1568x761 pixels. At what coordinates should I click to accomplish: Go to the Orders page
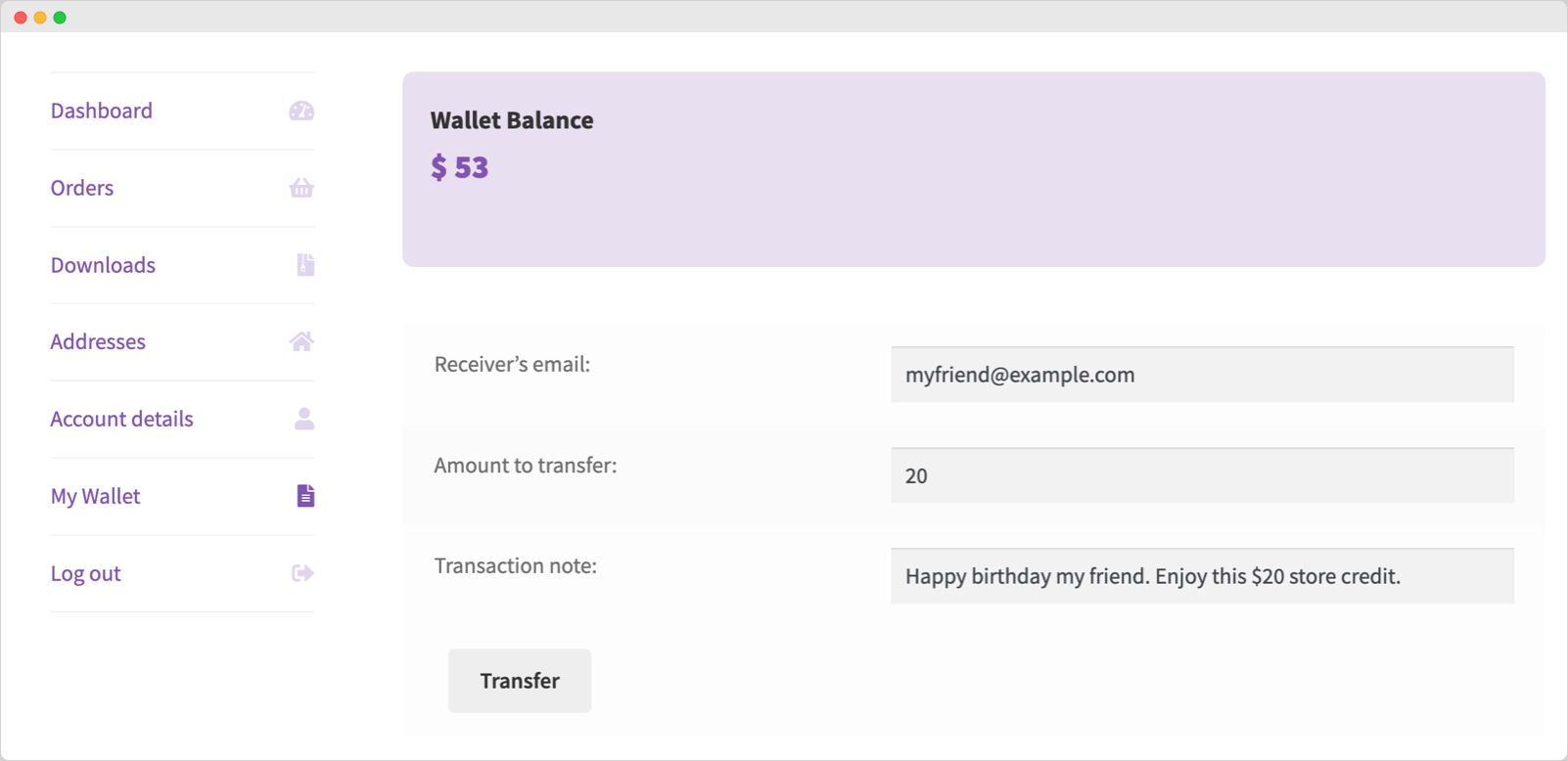[82, 188]
